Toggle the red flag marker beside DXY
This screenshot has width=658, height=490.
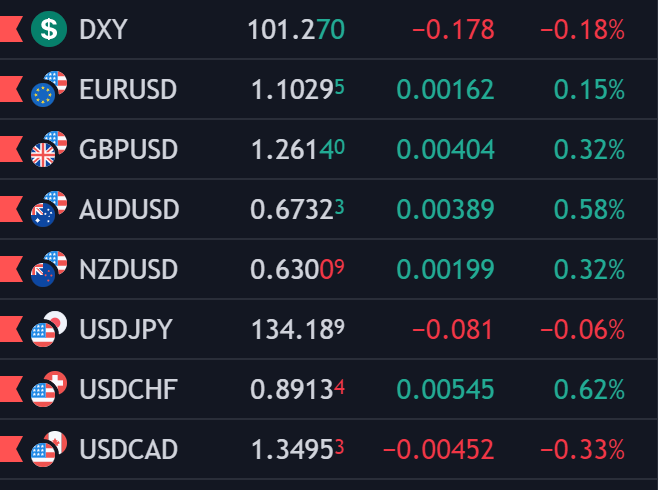(x=10, y=30)
